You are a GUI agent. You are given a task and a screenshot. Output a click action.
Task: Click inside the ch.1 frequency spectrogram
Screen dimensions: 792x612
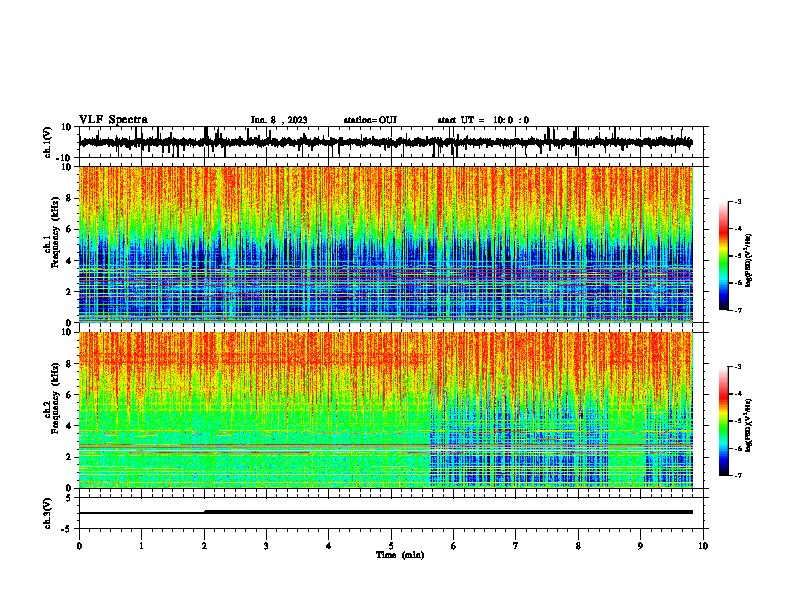[386, 244]
